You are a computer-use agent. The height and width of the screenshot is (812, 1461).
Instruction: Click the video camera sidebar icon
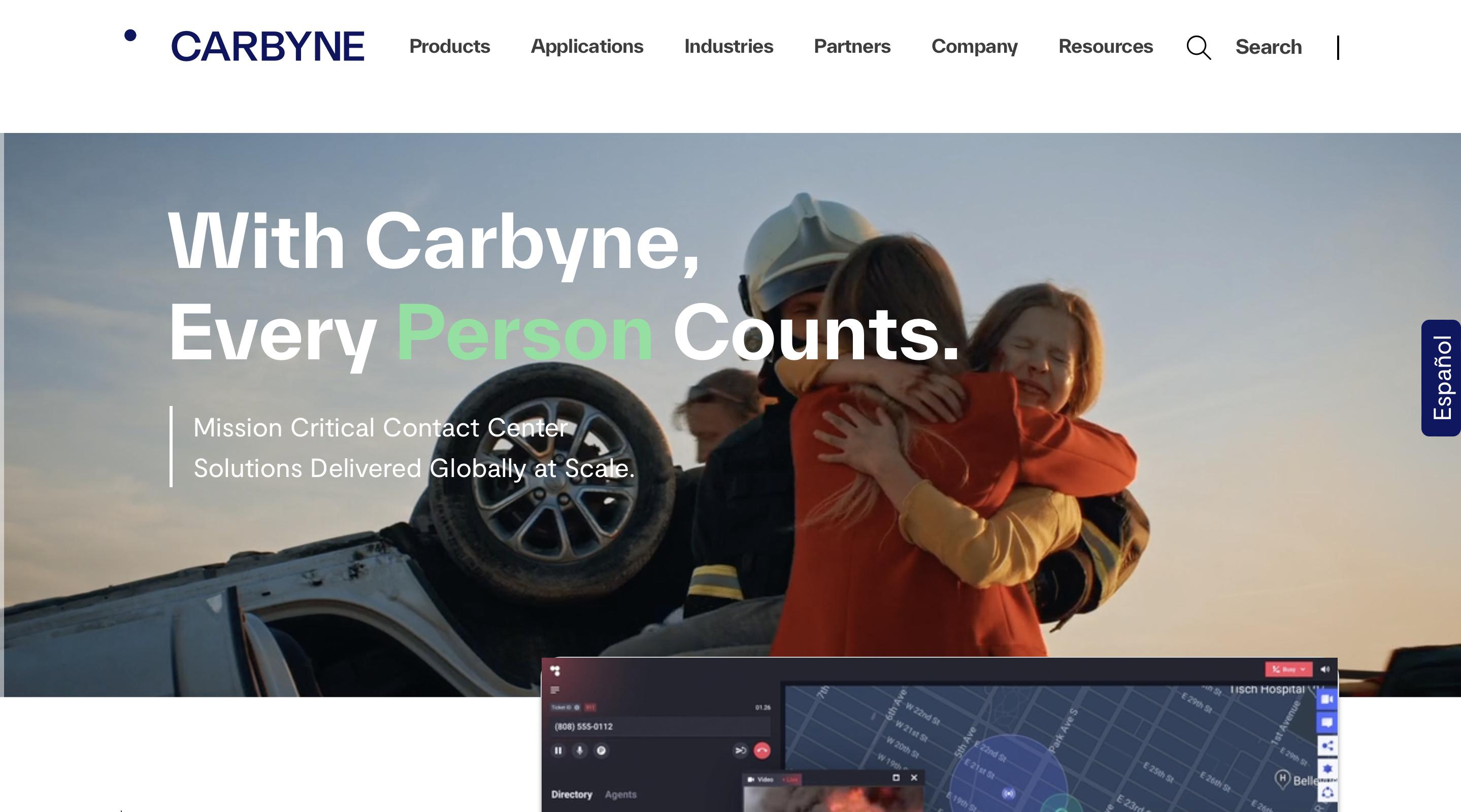1327,699
